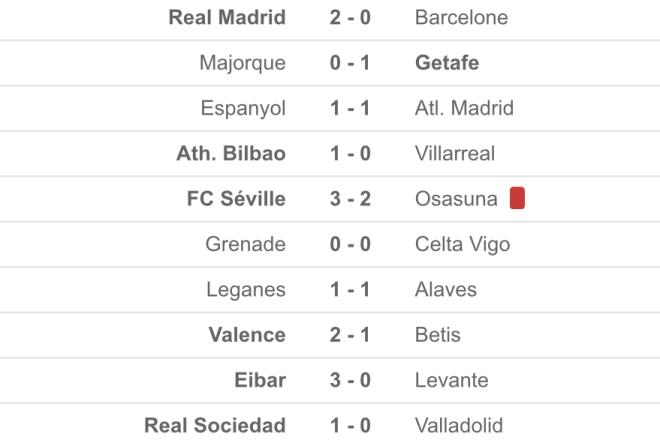Click the red card icon beside Osasuna
Viewport: 660px width, 446px height.
click(x=517, y=198)
